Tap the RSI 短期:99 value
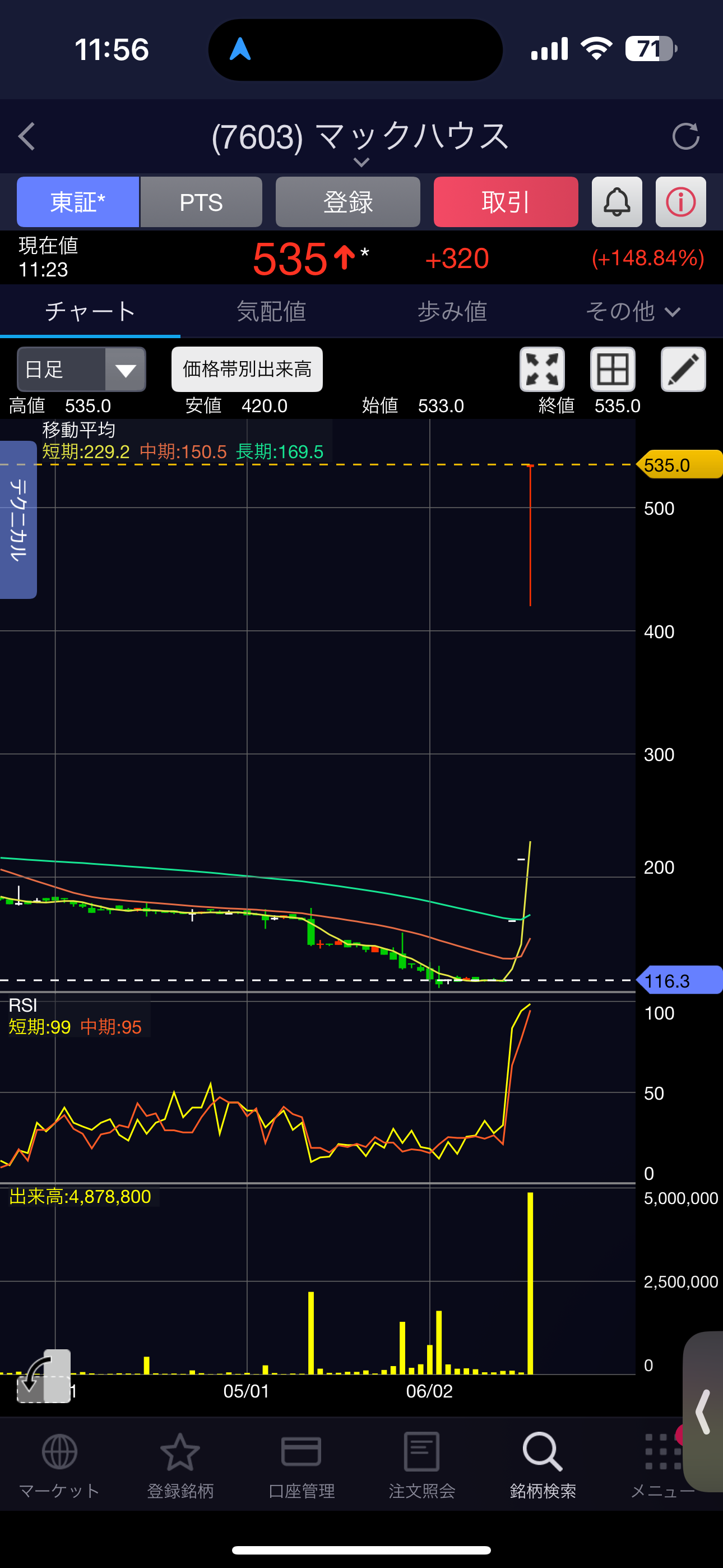 point(40,1027)
